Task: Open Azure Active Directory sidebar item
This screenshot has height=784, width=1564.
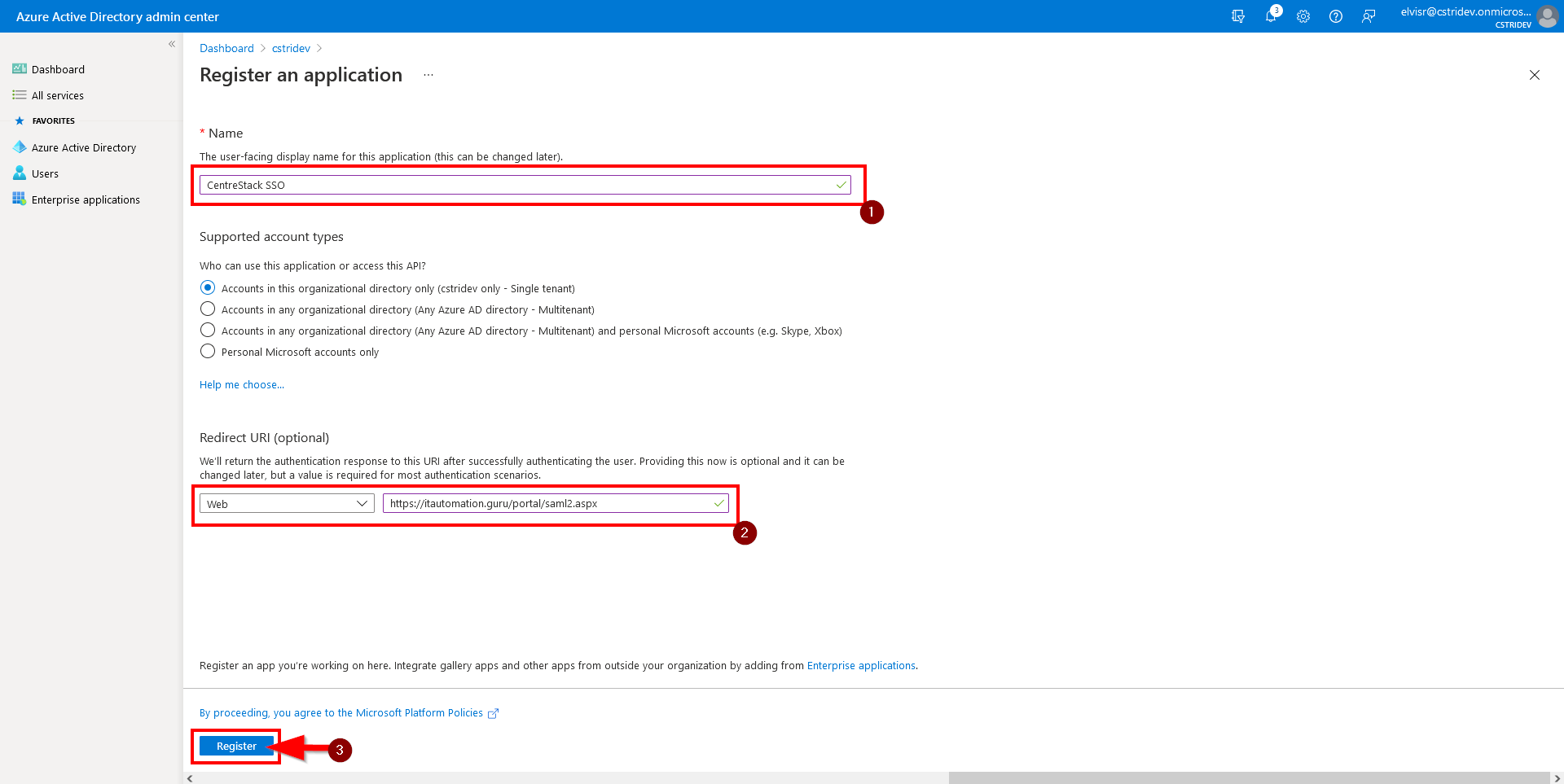Action: click(x=84, y=147)
